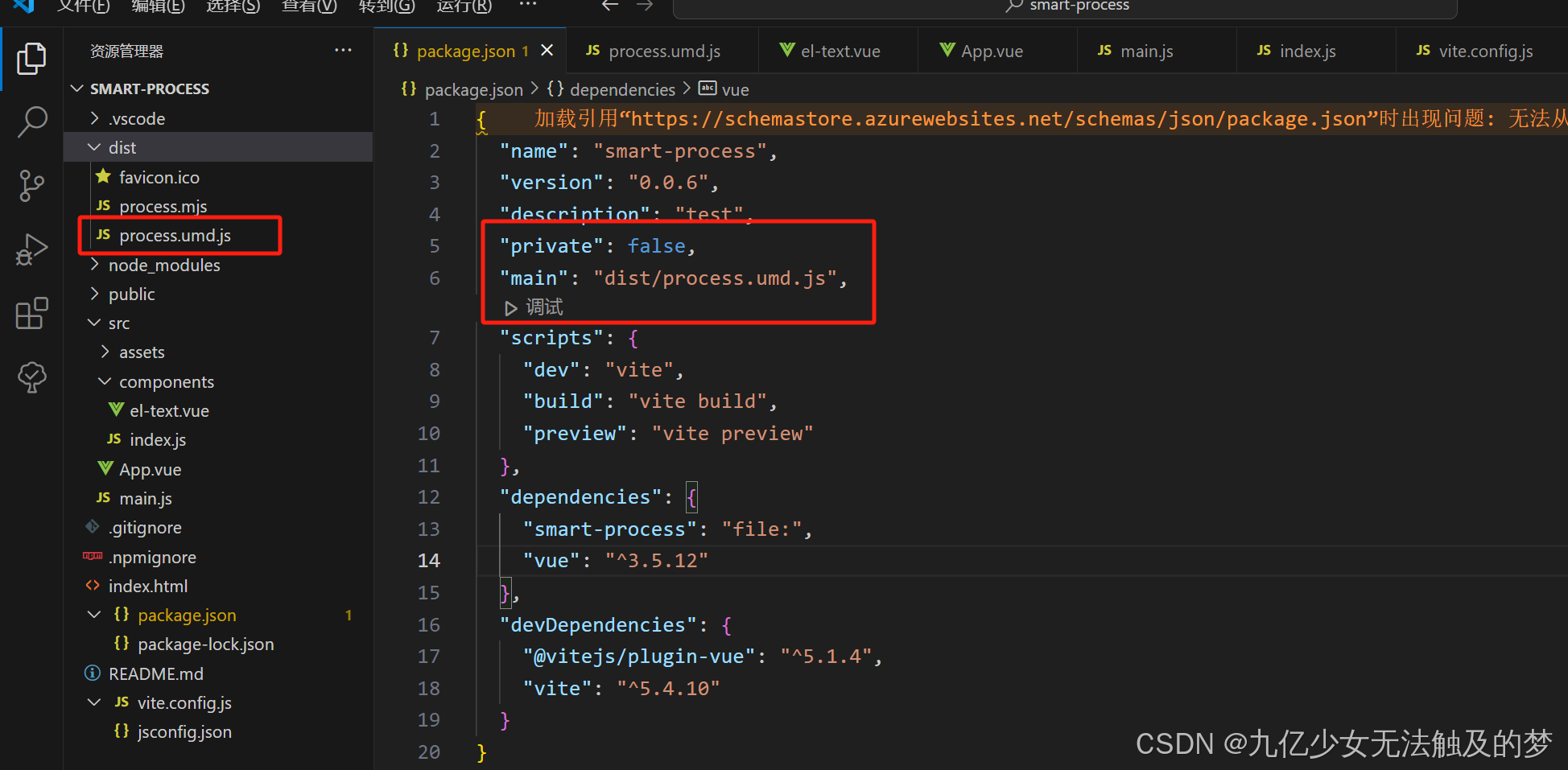The height and width of the screenshot is (770, 1568).
Task: Go back with navigation left arrow
Action: point(610,6)
